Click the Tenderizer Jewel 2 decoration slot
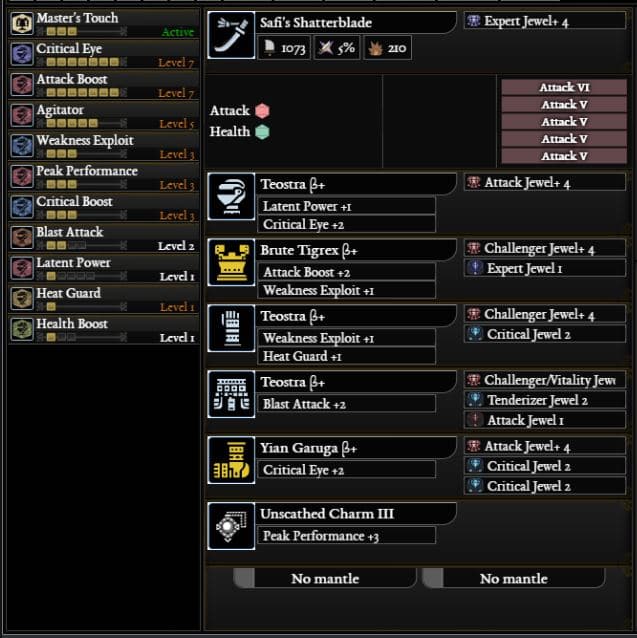Image resolution: width=637 pixels, height=638 pixels. 545,400
